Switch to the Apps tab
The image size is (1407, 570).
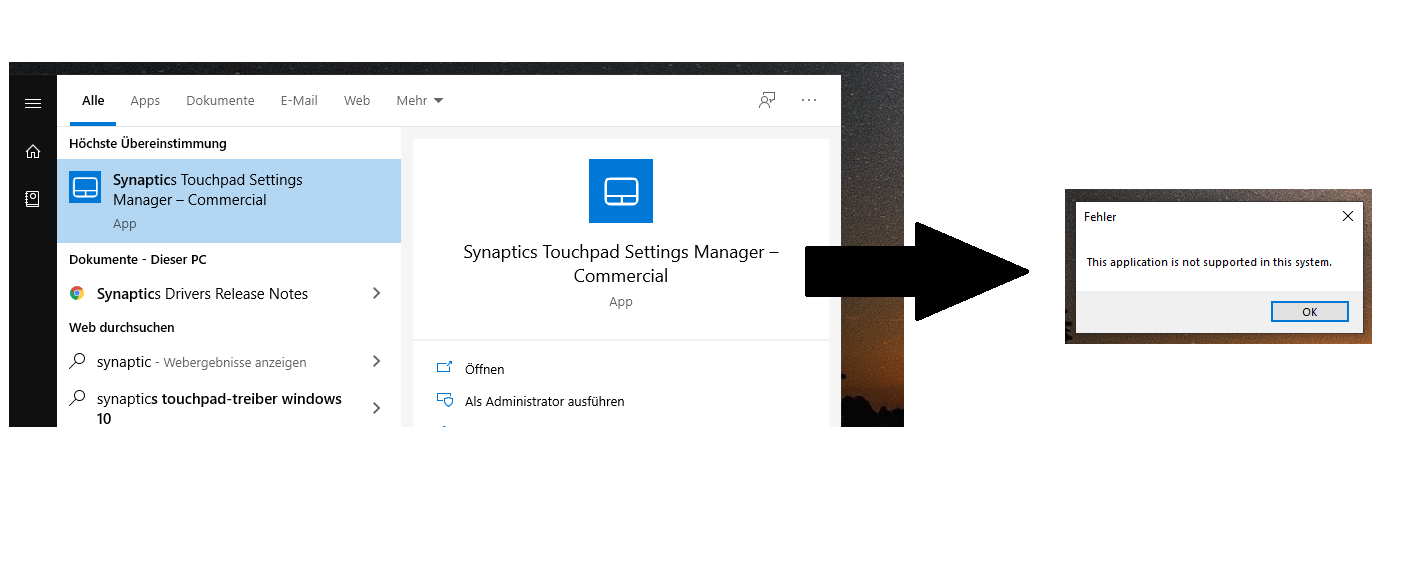click(x=145, y=100)
